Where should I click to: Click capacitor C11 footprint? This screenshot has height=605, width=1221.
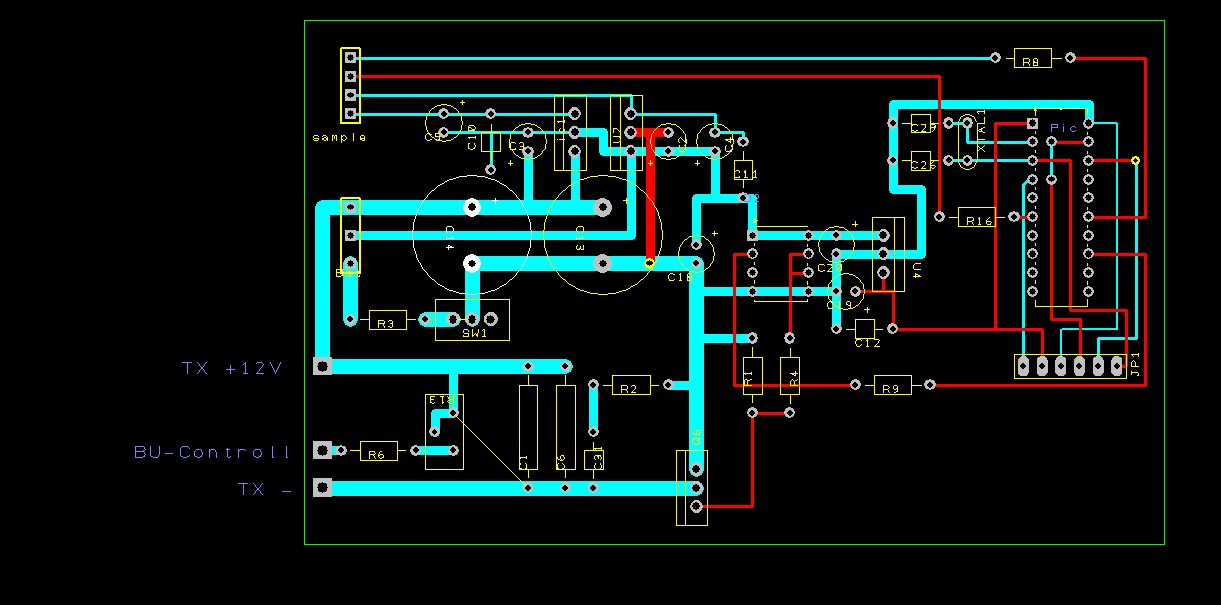(743, 170)
